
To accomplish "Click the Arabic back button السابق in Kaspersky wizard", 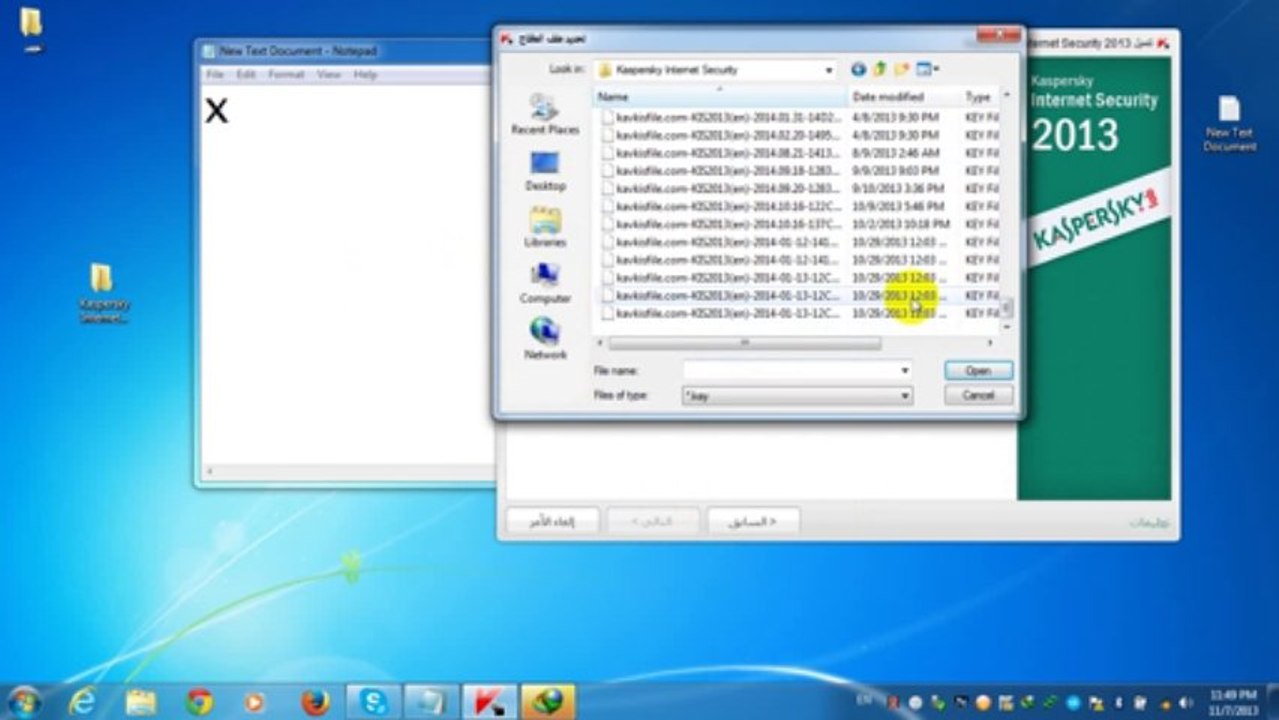I will pyautogui.click(x=754, y=521).
